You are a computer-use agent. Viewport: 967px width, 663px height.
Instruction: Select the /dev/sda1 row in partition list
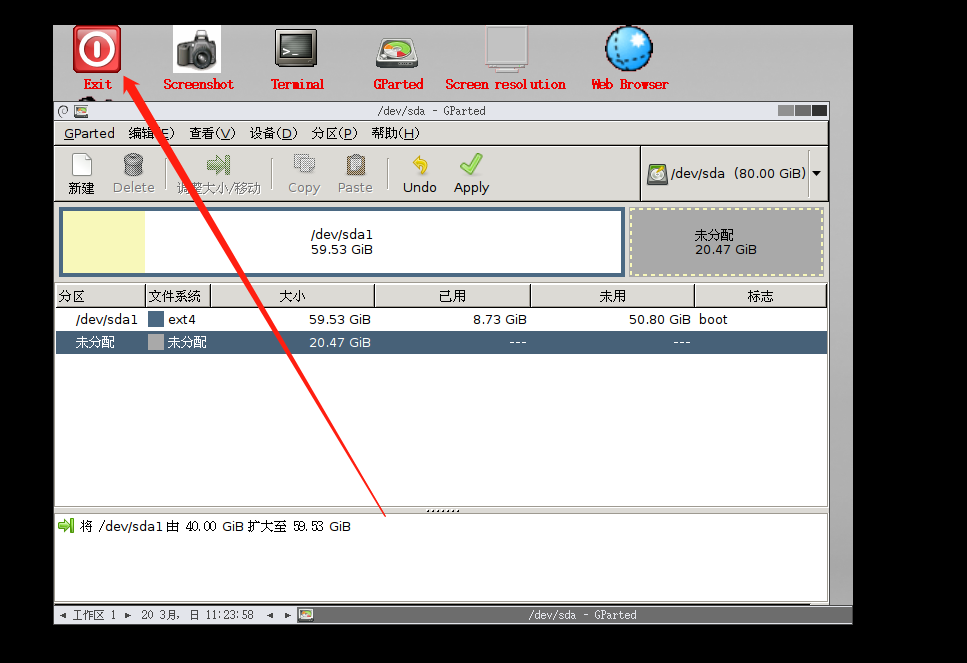pyautogui.click(x=441, y=319)
